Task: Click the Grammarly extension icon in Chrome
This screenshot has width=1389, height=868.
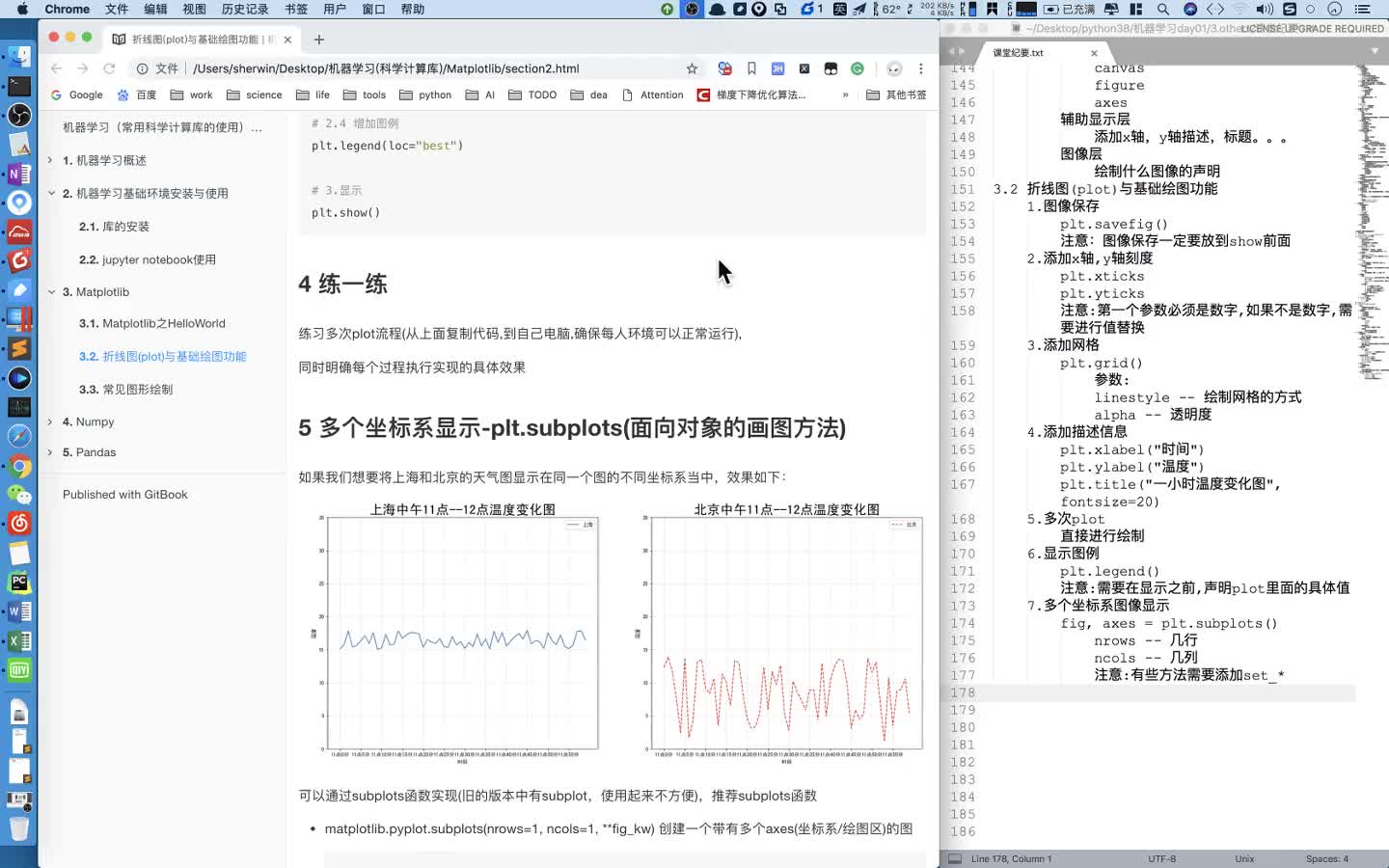Action: click(x=857, y=68)
